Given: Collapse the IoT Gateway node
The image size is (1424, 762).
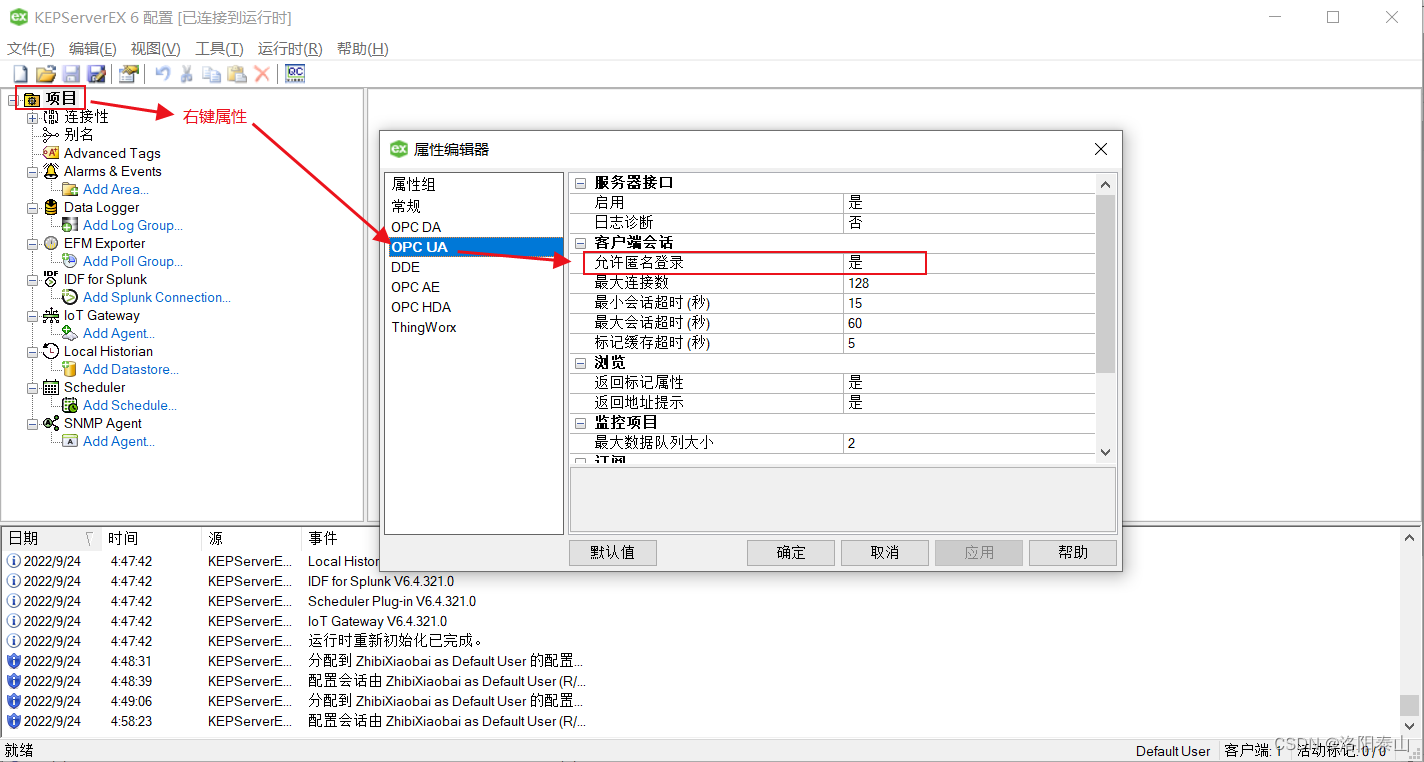Looking at the screenshot, I should click(32, 315).
